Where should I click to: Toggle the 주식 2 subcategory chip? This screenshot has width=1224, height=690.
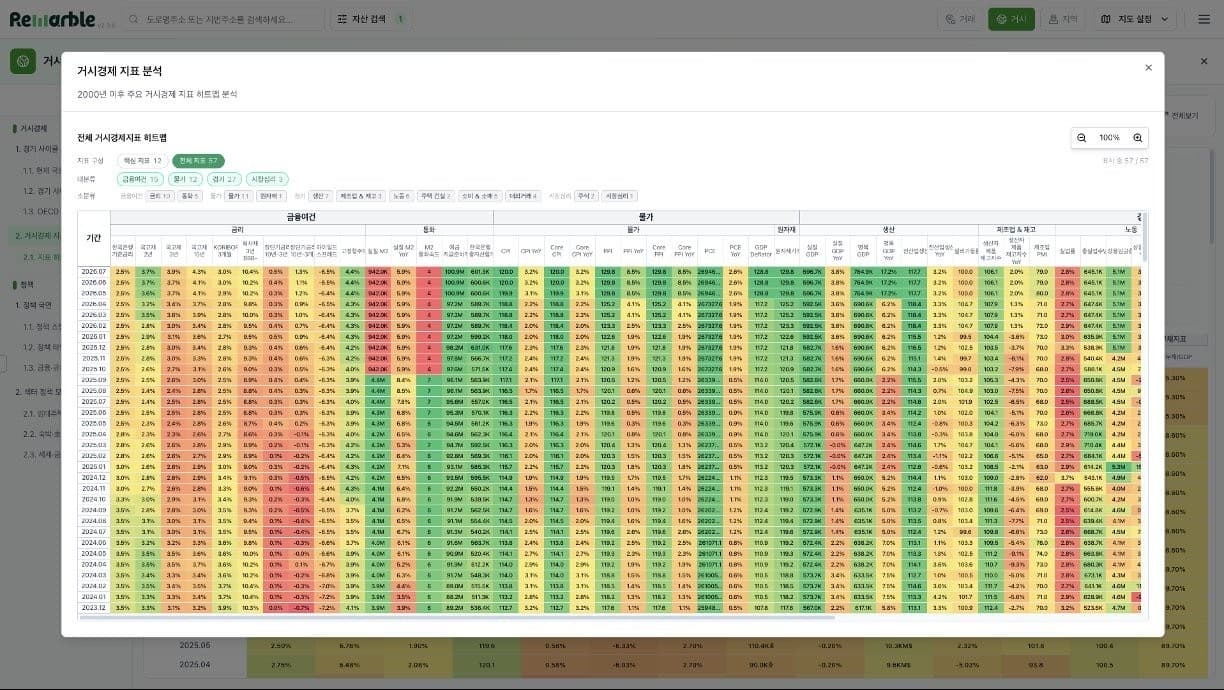[x=586, y=196]
